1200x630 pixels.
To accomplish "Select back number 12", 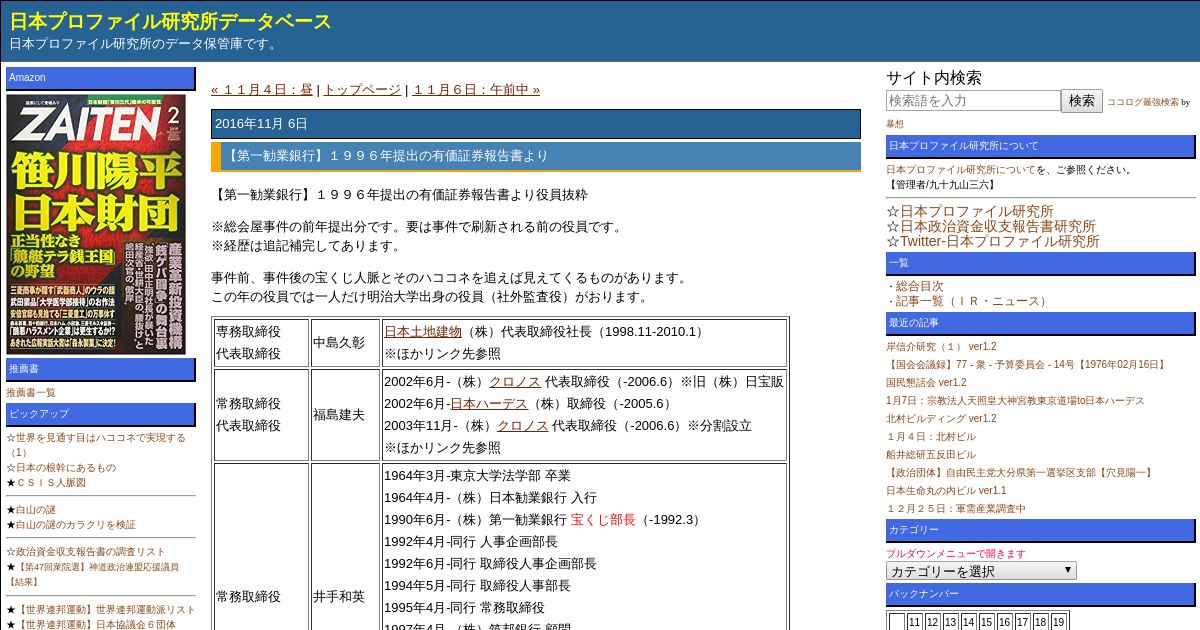I will coord(932,622).
